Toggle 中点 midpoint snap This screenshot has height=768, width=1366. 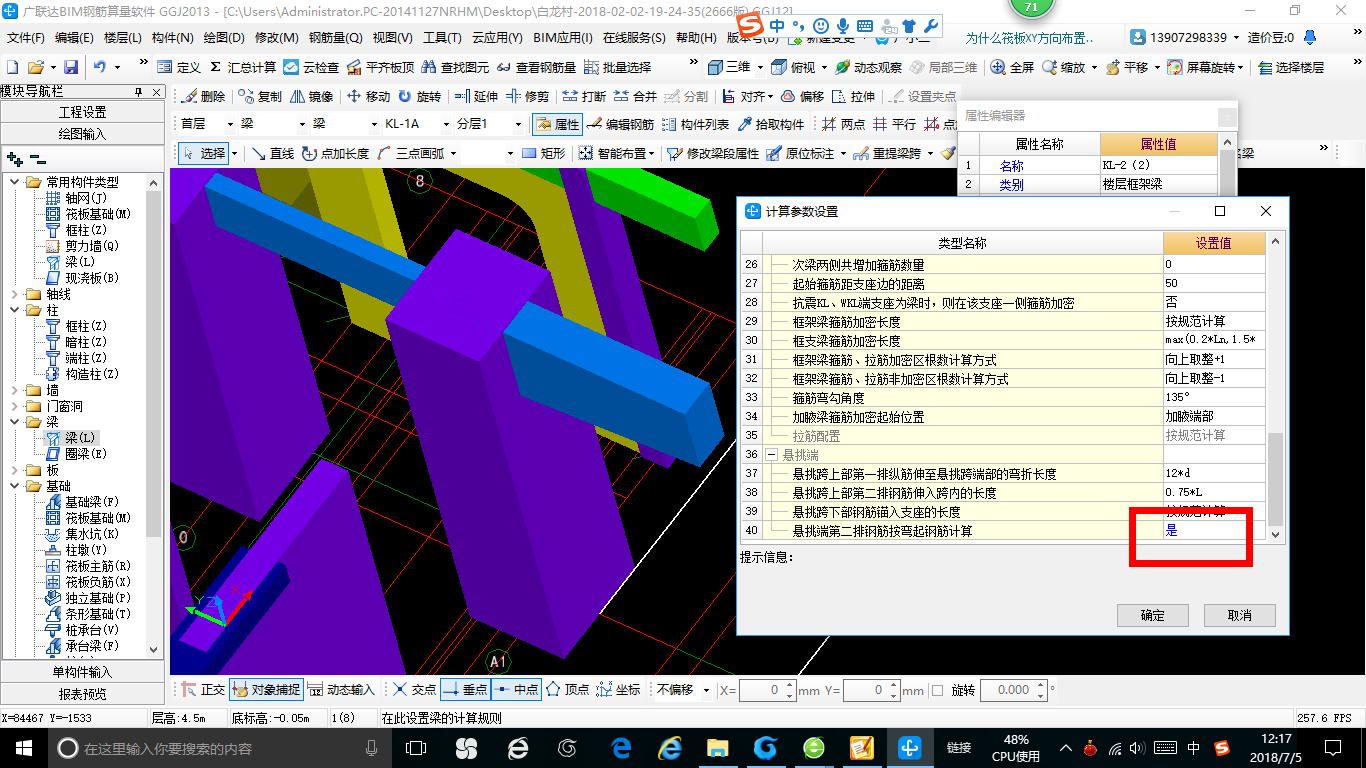click(516, 689)
